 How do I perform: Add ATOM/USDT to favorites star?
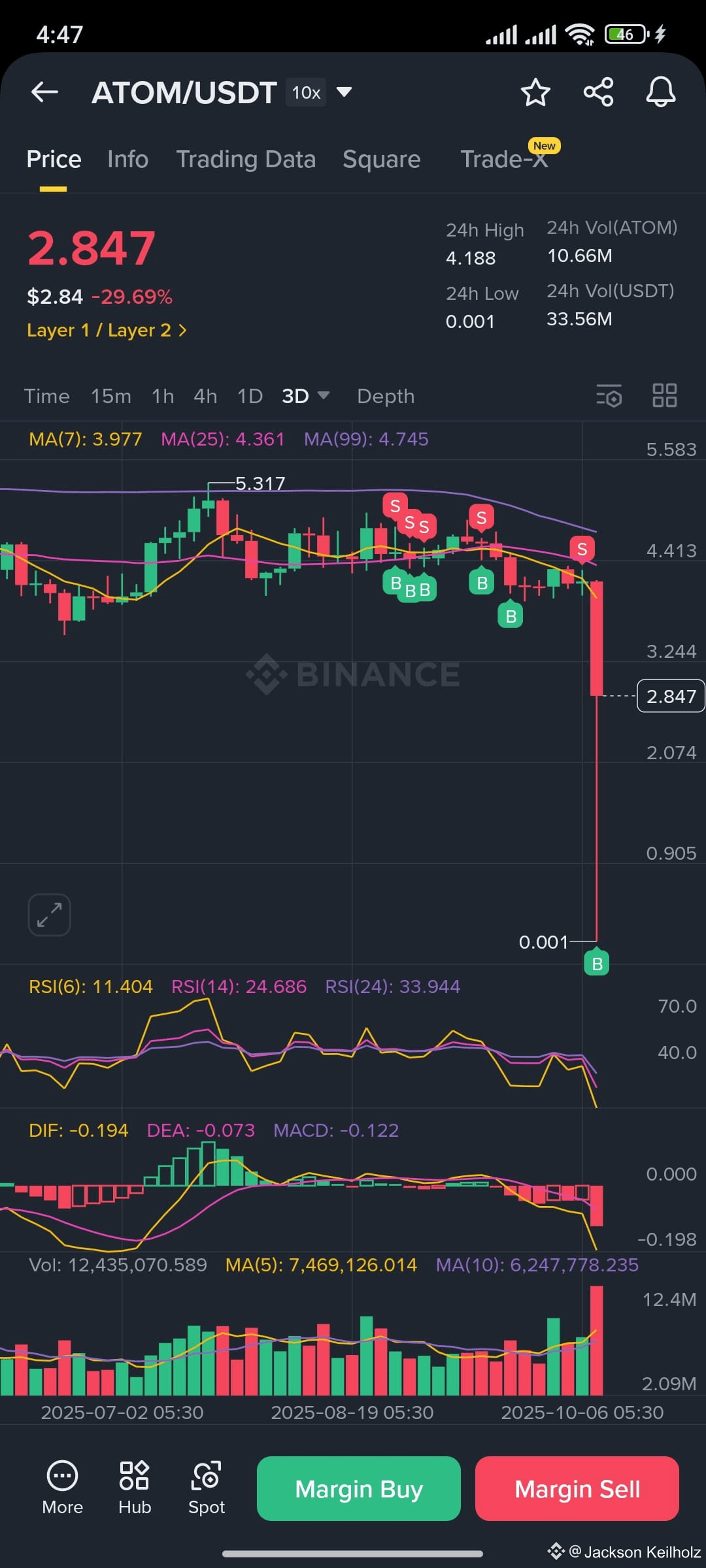[535, 92]
